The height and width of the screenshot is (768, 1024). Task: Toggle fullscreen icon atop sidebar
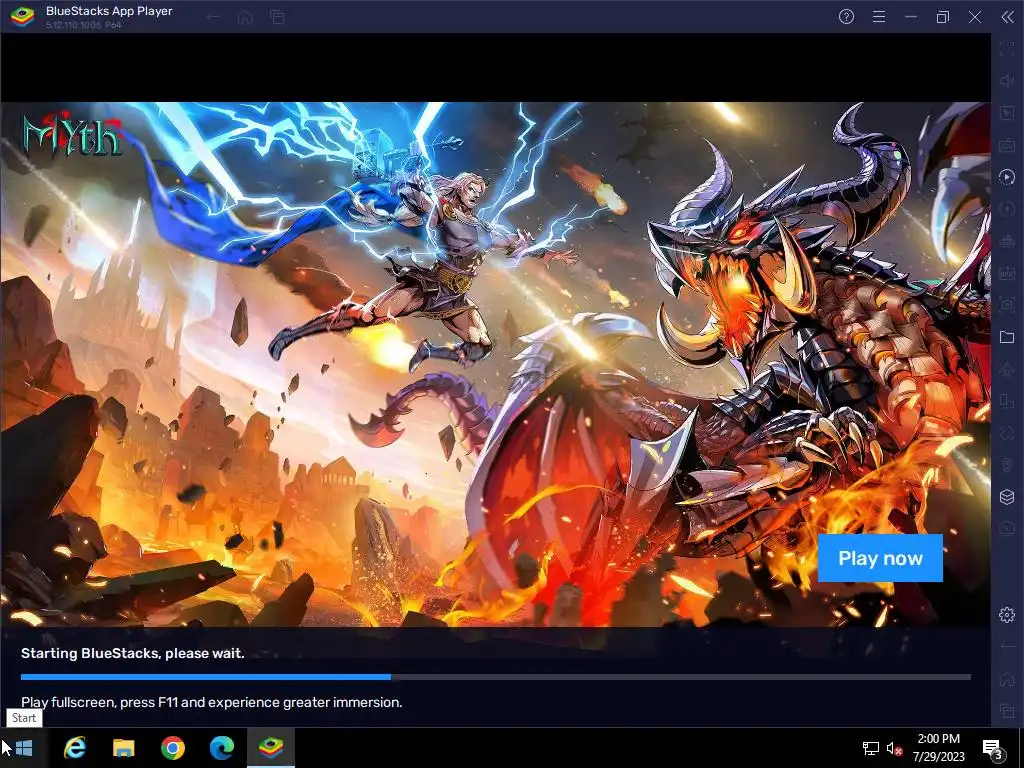[x=1007, y=50]
